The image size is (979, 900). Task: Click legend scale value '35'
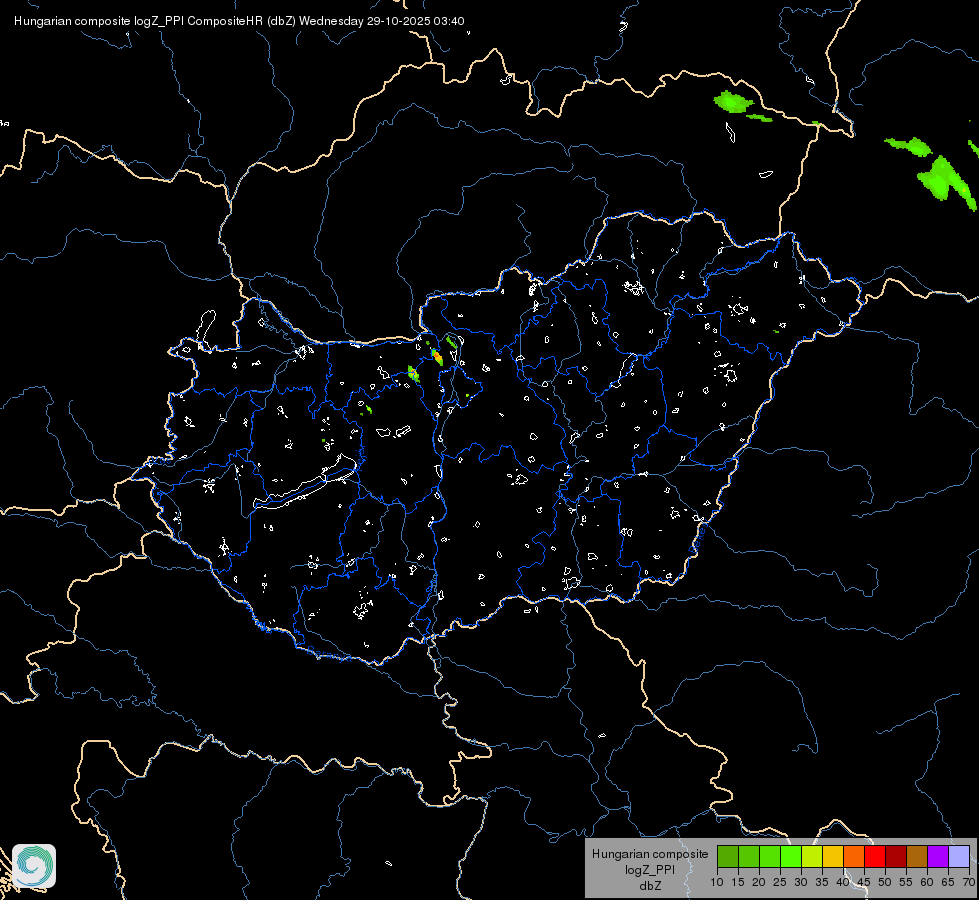822,882
